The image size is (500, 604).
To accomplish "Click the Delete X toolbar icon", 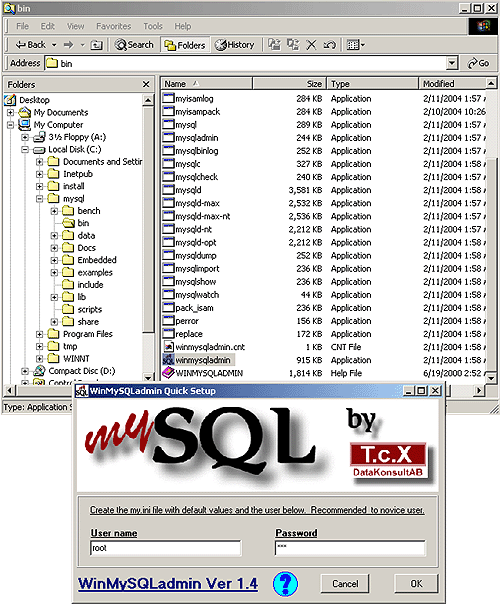I will click(311, 45).
